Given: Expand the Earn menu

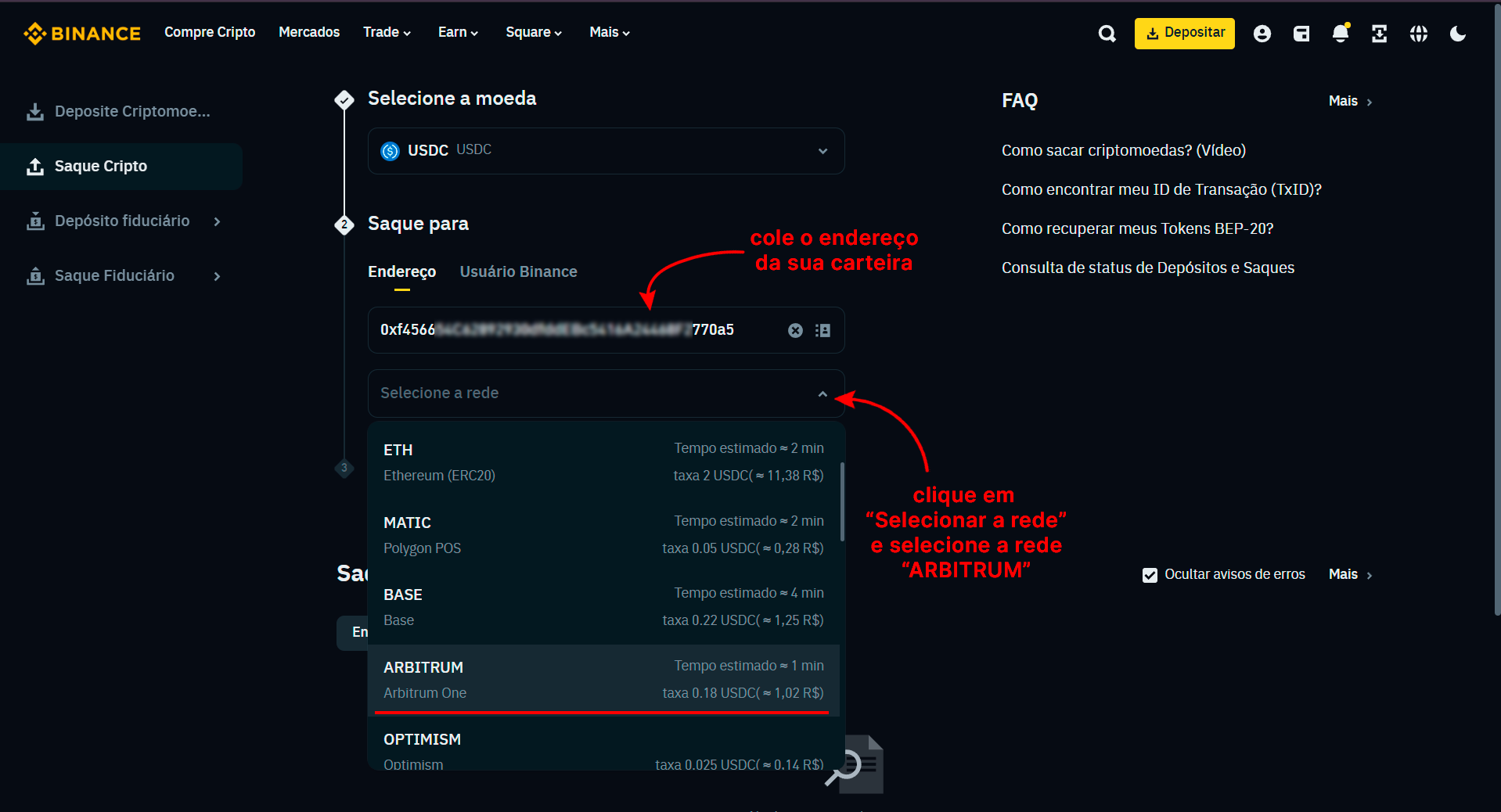Looking at the screenshot, I should click(x=458, y=32).
